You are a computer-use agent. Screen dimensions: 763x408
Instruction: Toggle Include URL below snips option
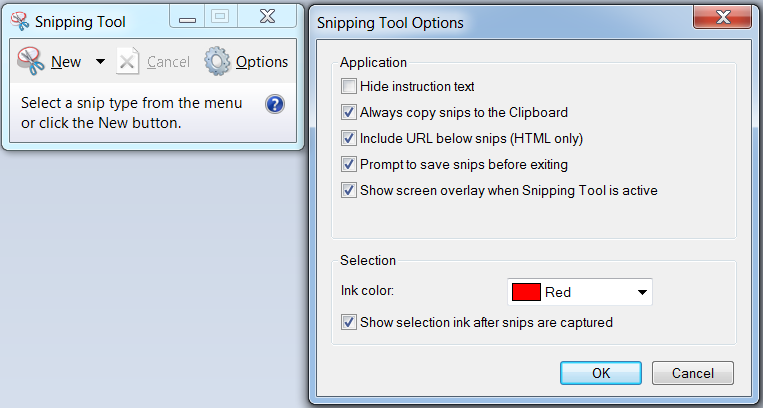[x=349, y=138]
